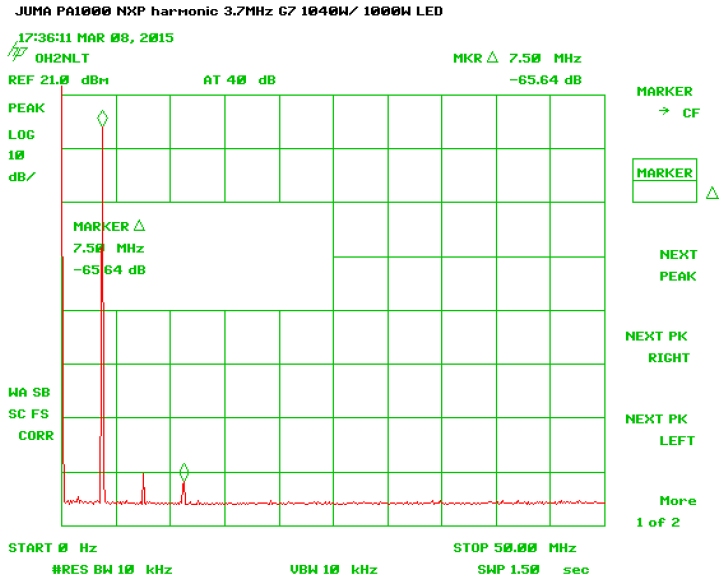Image resolution: width=723 pixels, height=584 pixels.
Task: Click the START 0 Hz frequency label
Action: click(x=53, y=548)
